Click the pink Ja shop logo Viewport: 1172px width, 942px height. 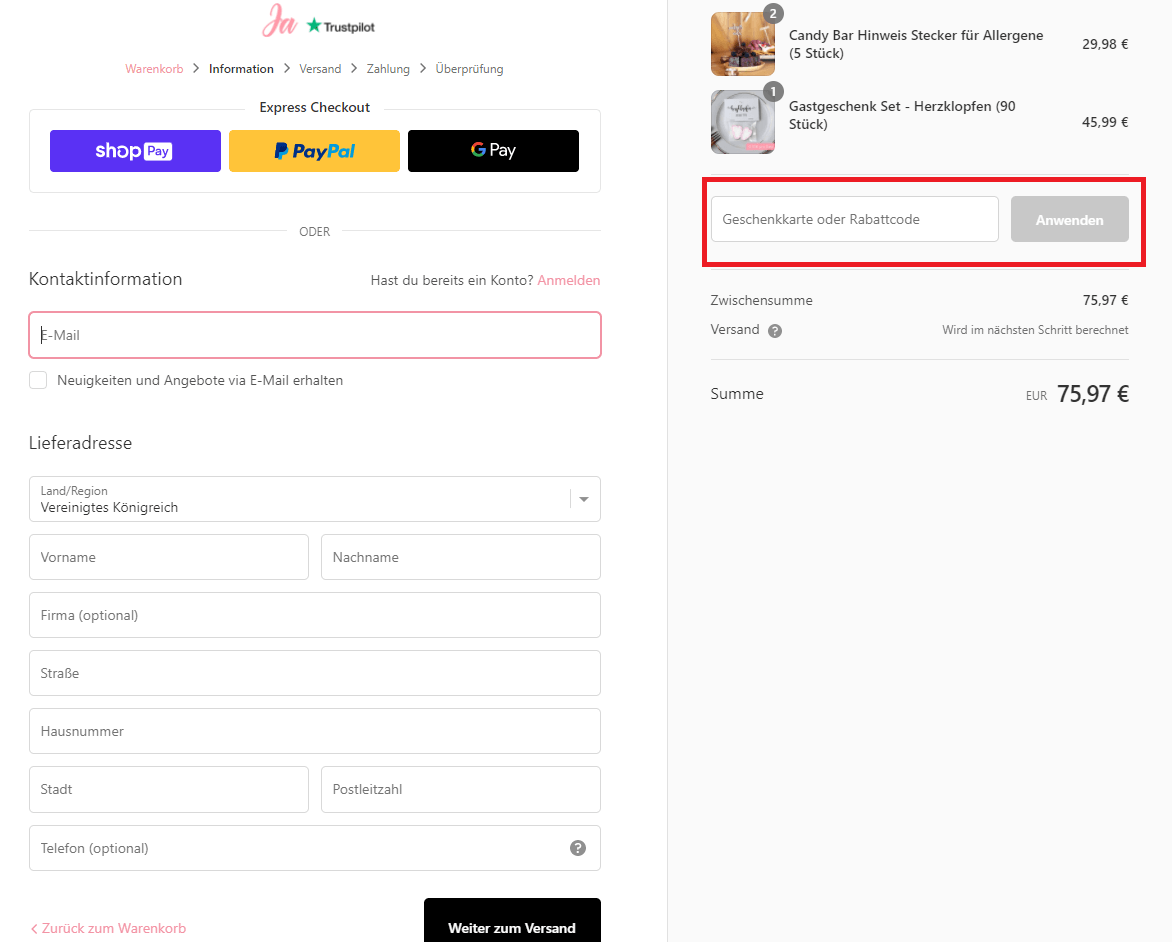click(x=280, y=20)
